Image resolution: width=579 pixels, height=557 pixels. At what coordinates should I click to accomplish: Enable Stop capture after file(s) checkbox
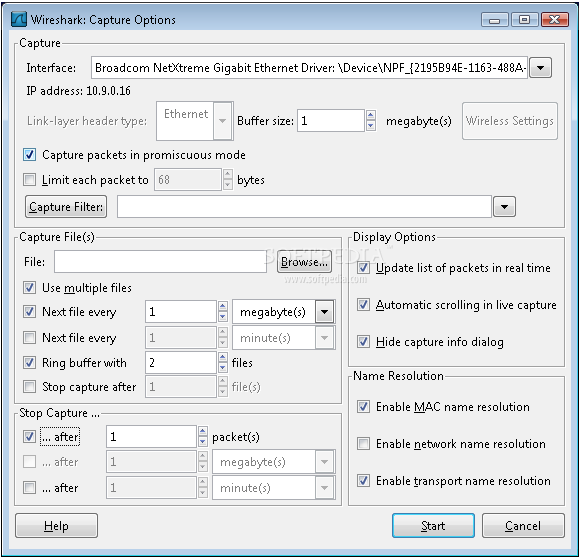[x=30, y=387]
